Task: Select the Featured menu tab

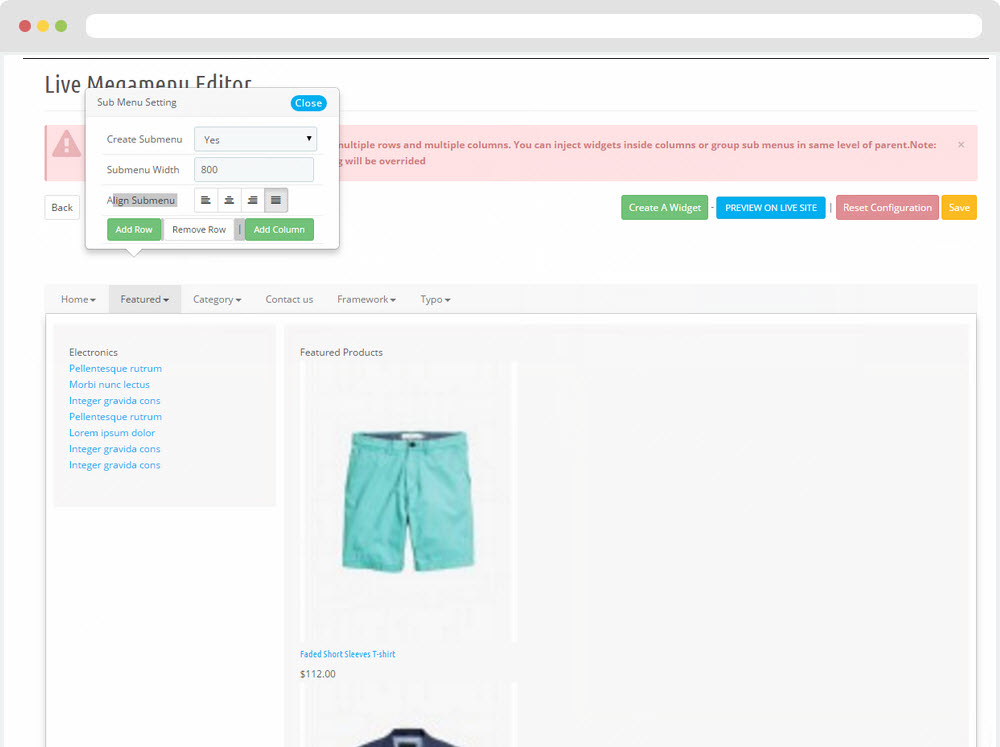Action: click(145, 299)
